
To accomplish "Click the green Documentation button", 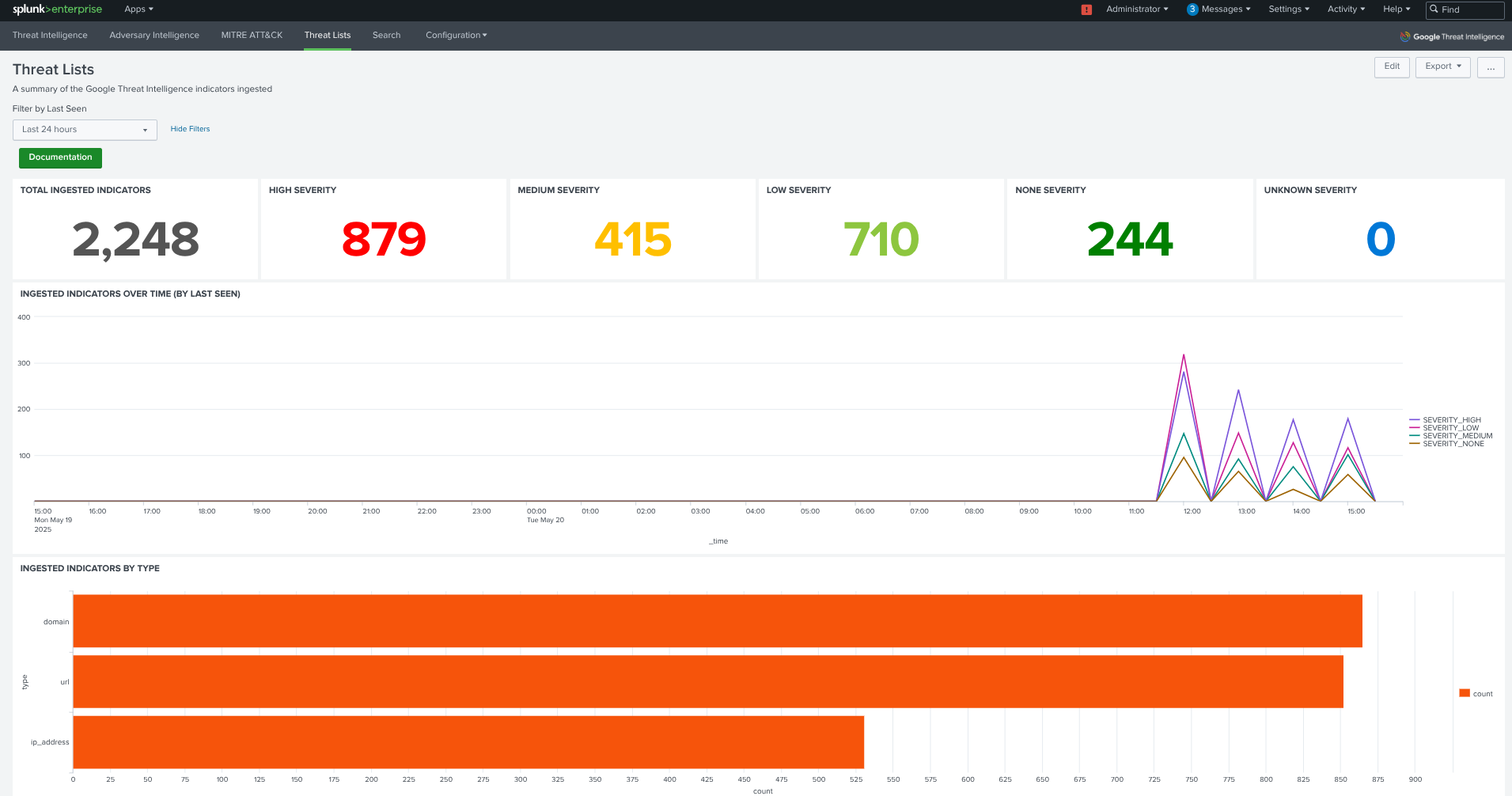I will [x=60, y=157].
